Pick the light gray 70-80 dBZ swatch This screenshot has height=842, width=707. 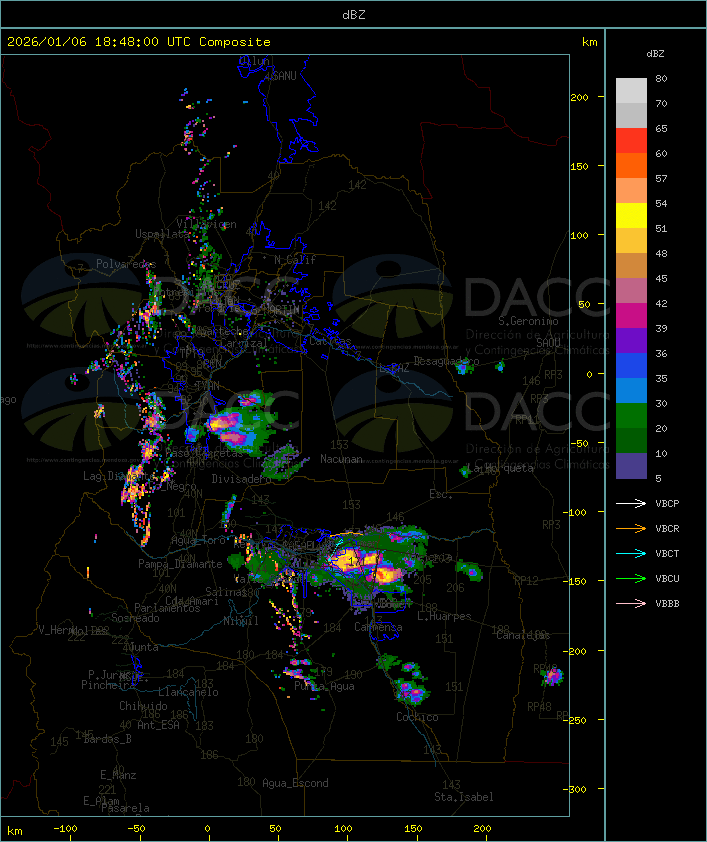coord(631,91)
